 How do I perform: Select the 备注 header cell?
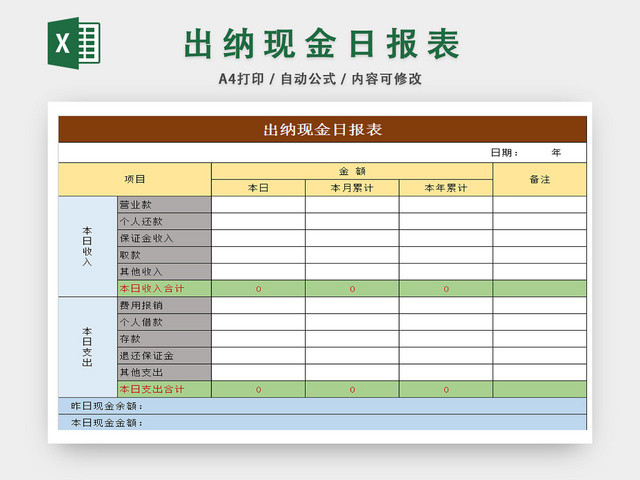[540, 180]
